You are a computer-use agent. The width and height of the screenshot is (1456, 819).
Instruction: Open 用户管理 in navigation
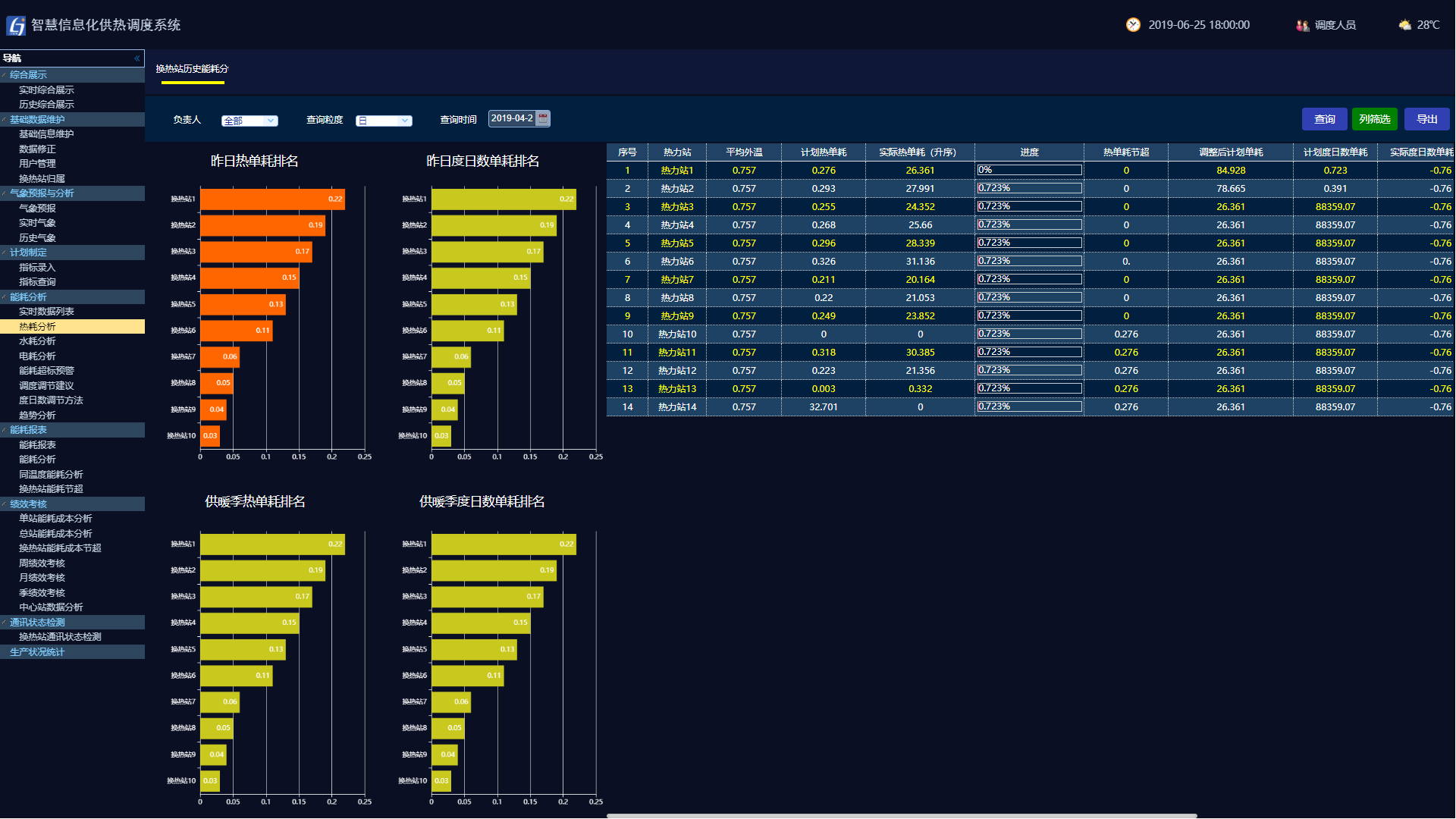(37, 164)
